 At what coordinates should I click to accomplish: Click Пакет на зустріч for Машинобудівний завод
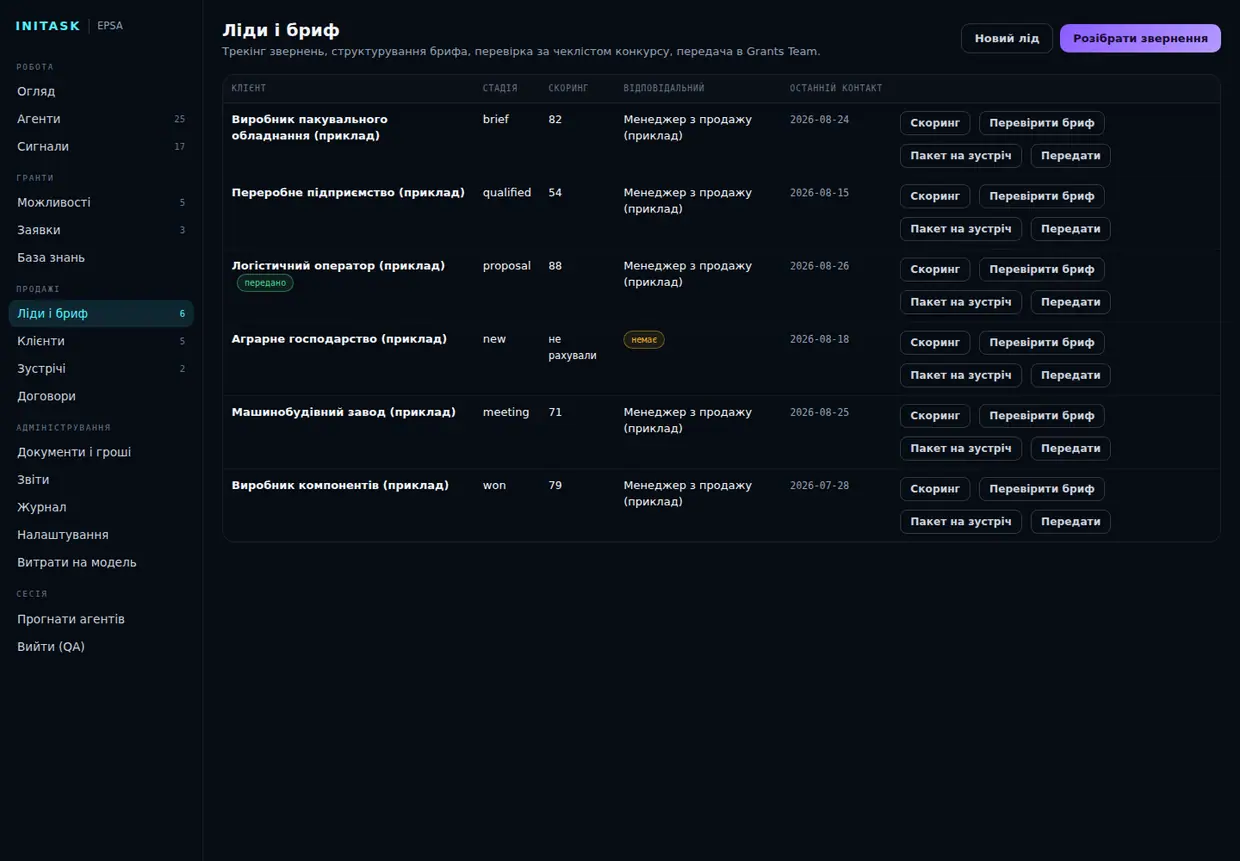(x=961, y=448)
